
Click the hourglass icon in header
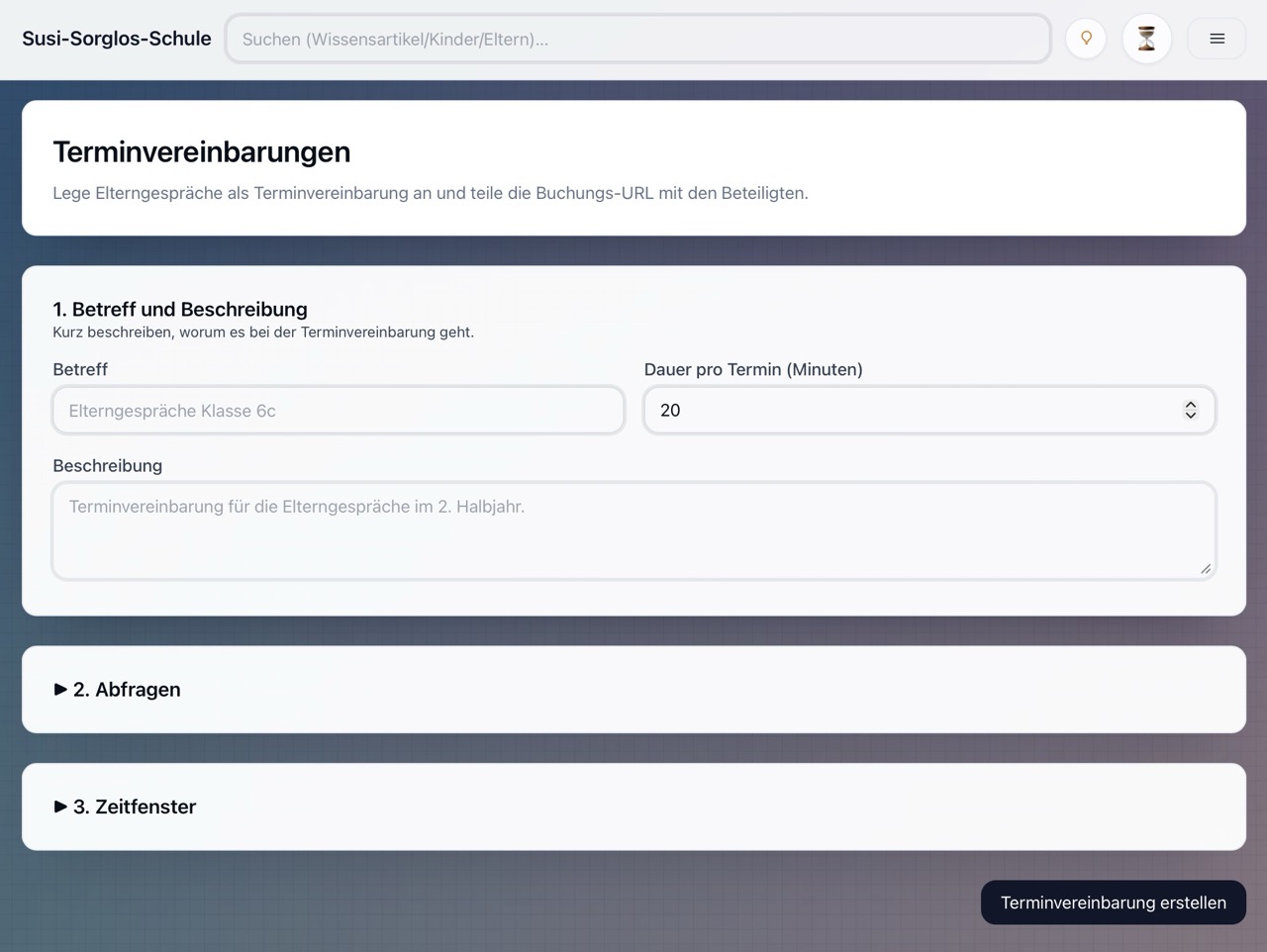1146,39
